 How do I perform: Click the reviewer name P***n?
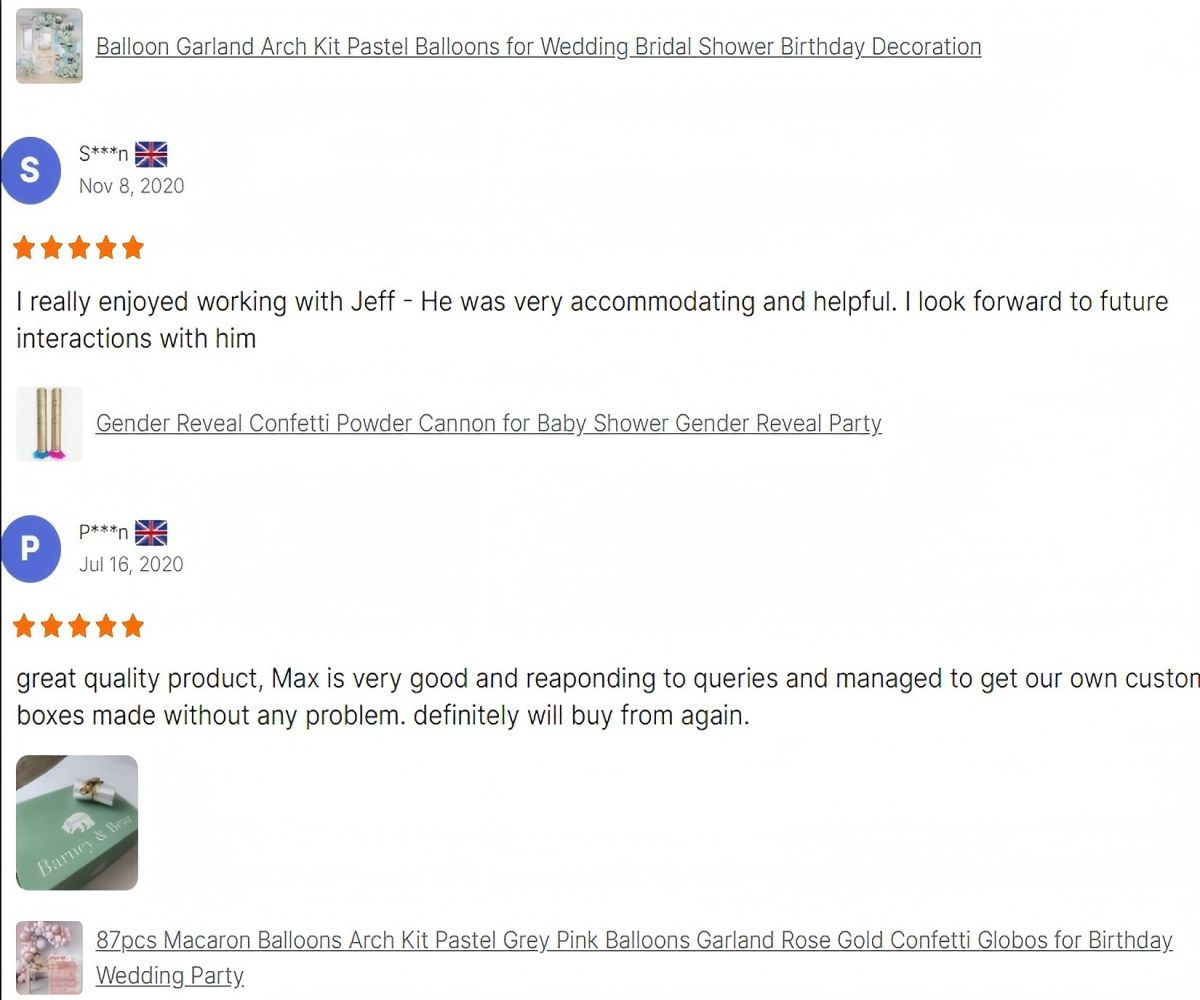[103, 533]
